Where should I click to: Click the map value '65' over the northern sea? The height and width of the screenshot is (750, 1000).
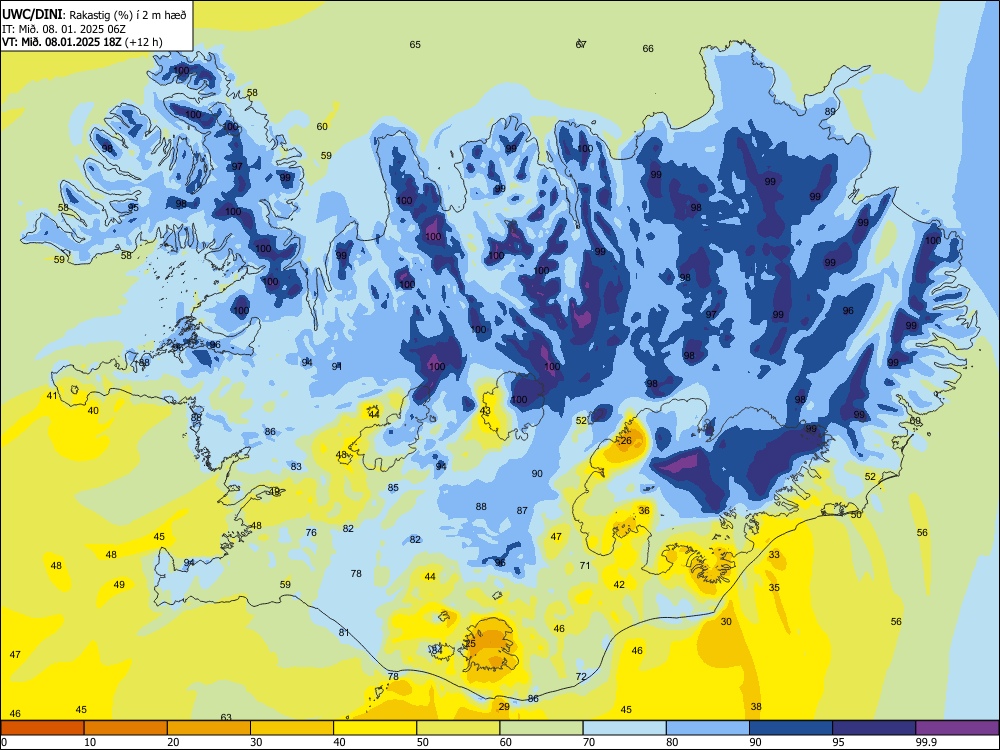(x=415, y=45)
